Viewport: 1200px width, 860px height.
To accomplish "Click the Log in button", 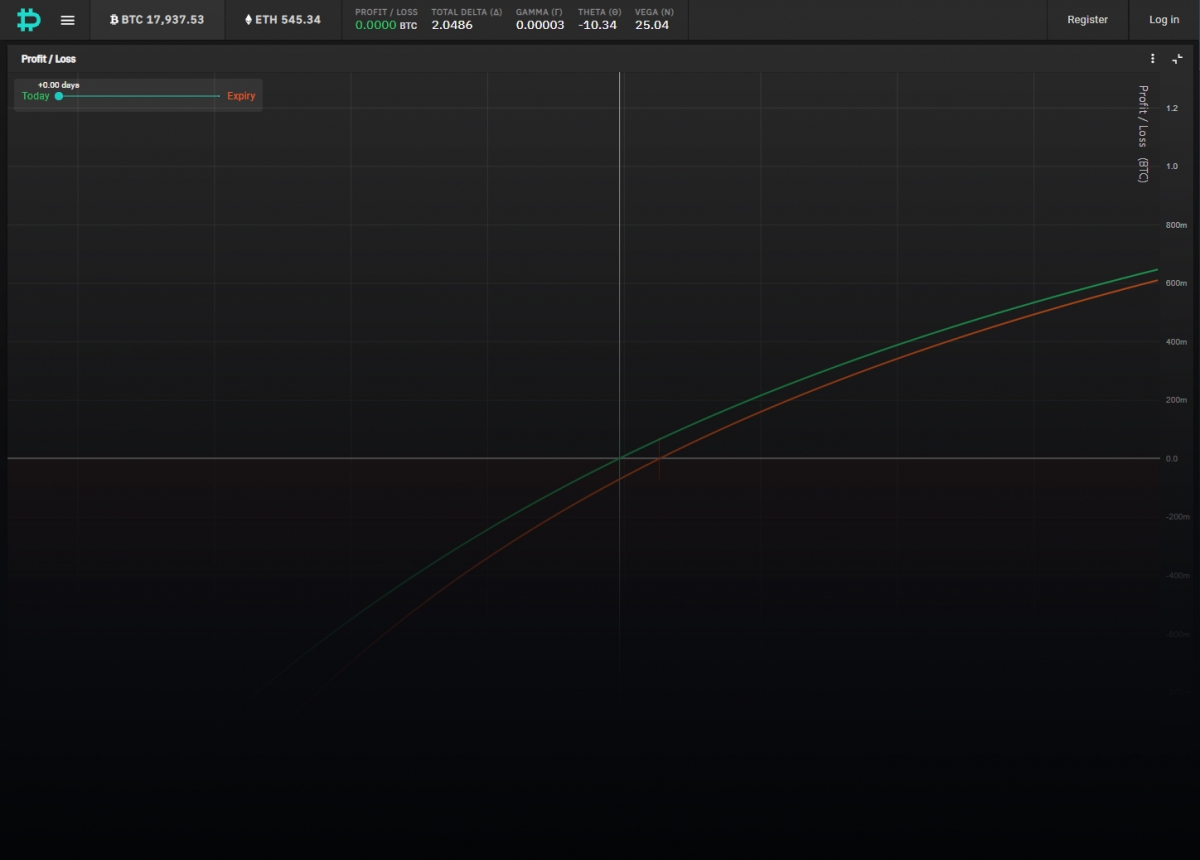I will (1163, 19).
